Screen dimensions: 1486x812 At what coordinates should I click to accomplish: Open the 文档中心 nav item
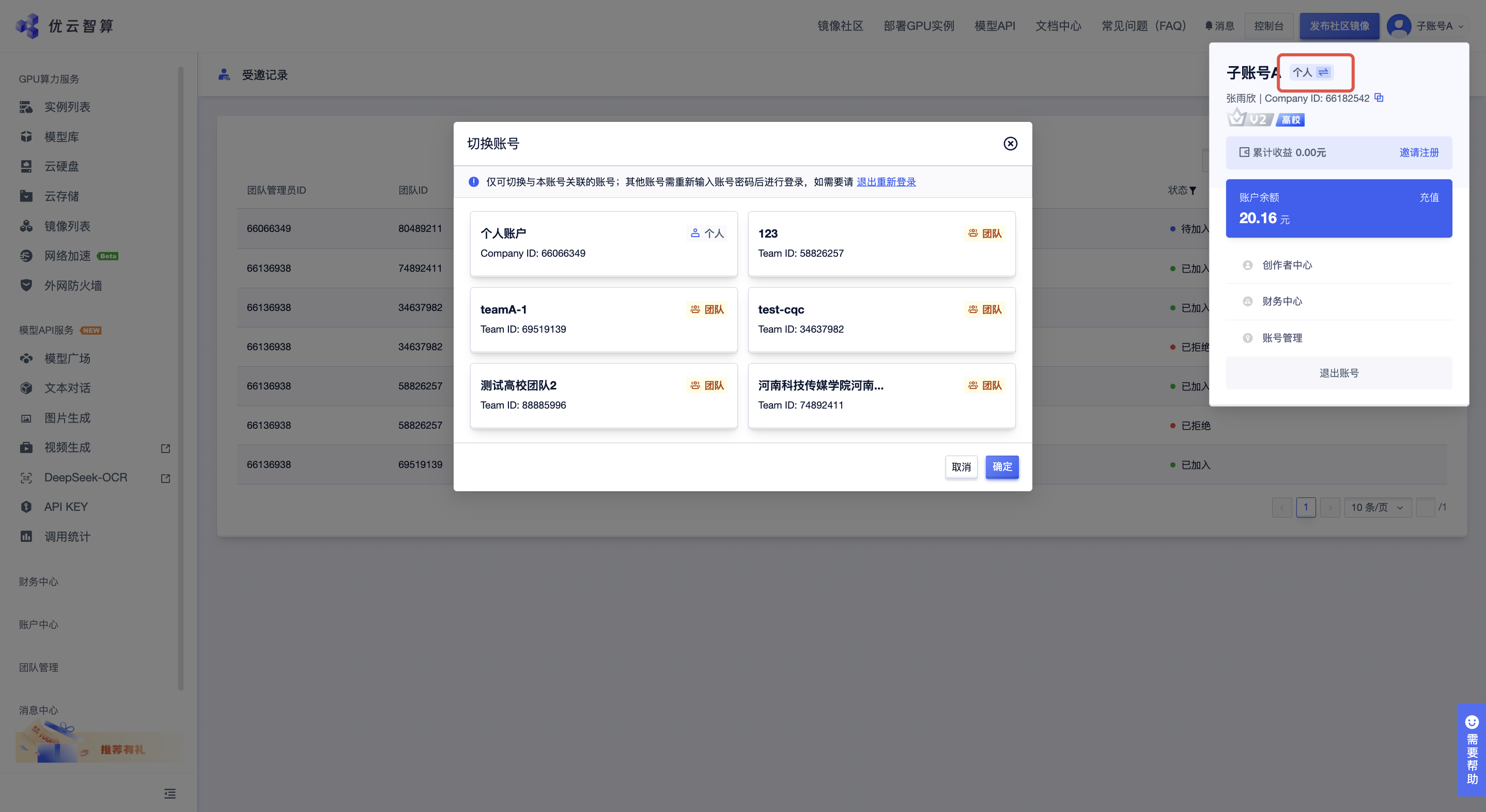[1058, 25]
